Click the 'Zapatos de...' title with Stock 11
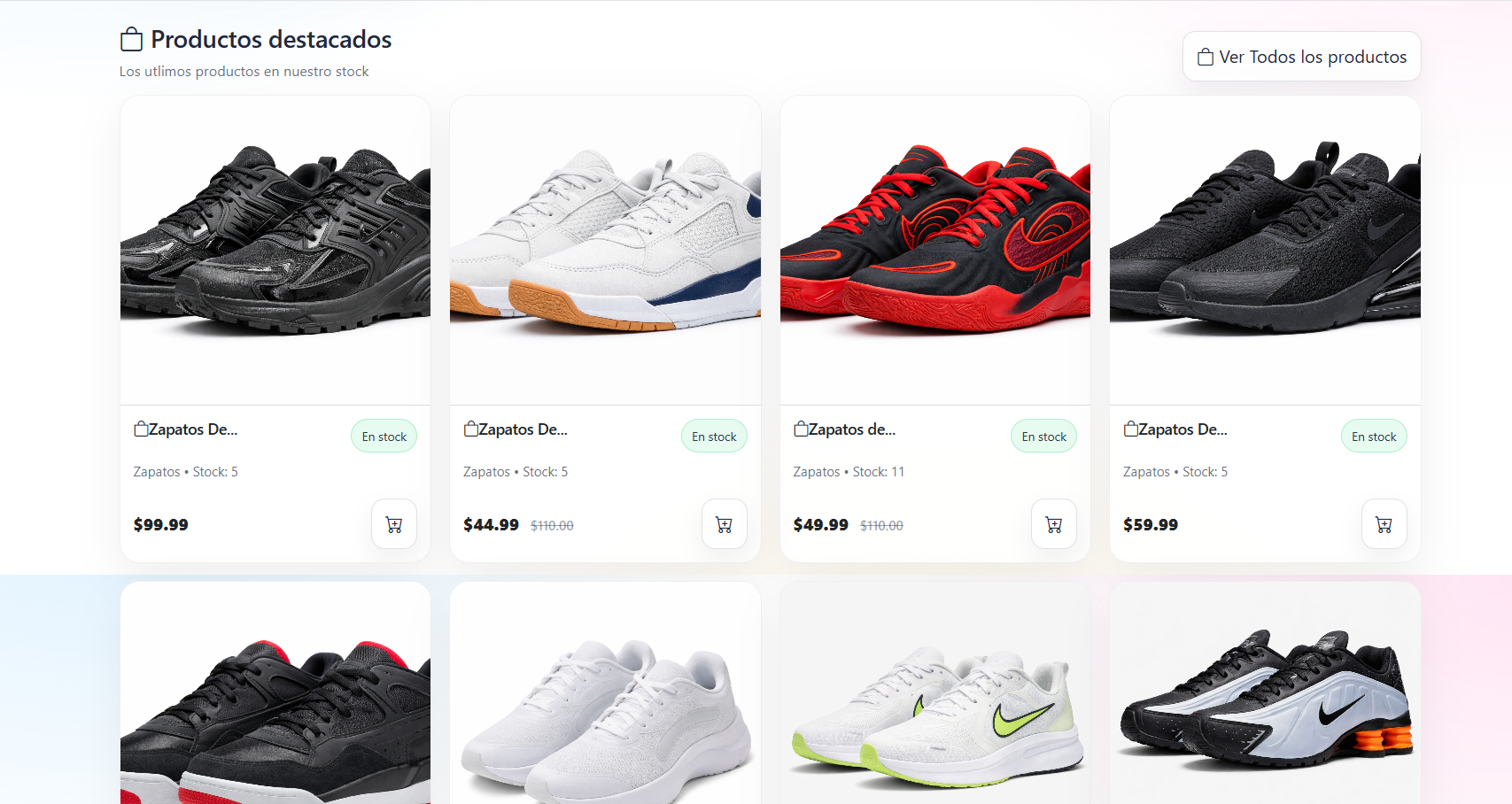Image resolution: width=1512 pixels, height=804 pixels. 852,429
